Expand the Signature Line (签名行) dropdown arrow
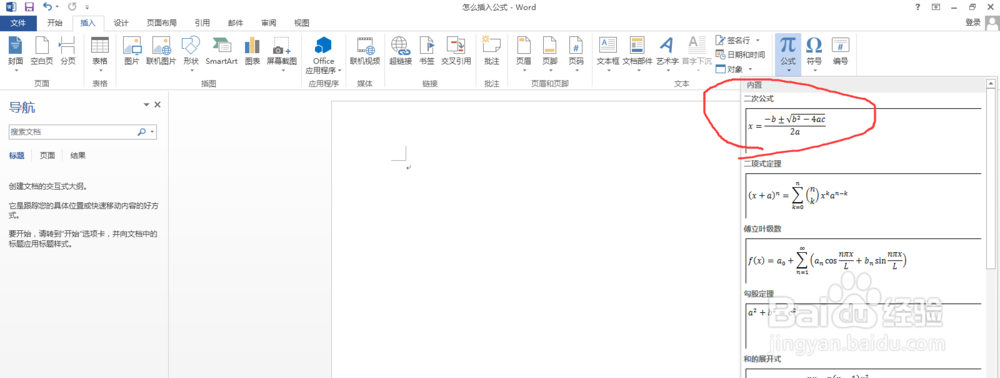Image resolution: width=1000 pixels, height=378 pixels. (758, 40)
